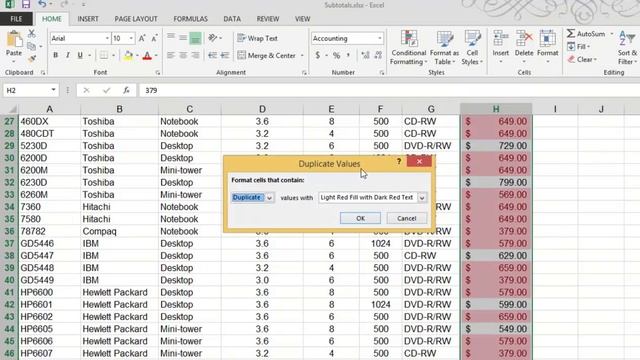Apply Percent Style

click(x=336, y=56)
